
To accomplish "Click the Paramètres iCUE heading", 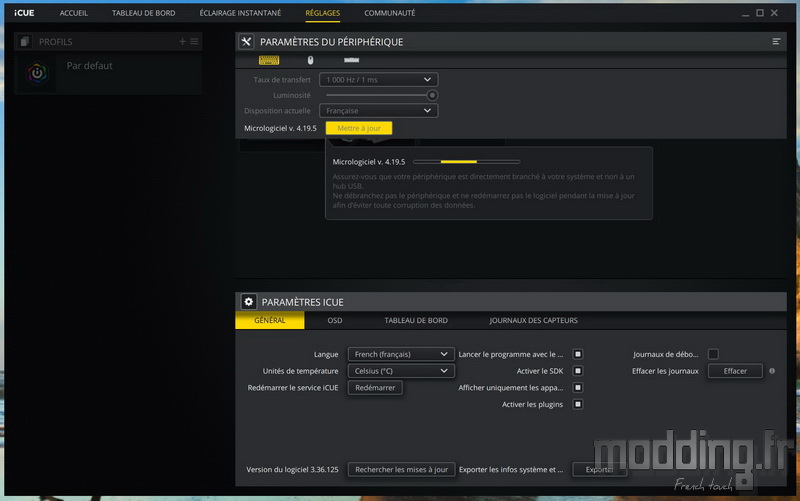I will coord(302,302).
